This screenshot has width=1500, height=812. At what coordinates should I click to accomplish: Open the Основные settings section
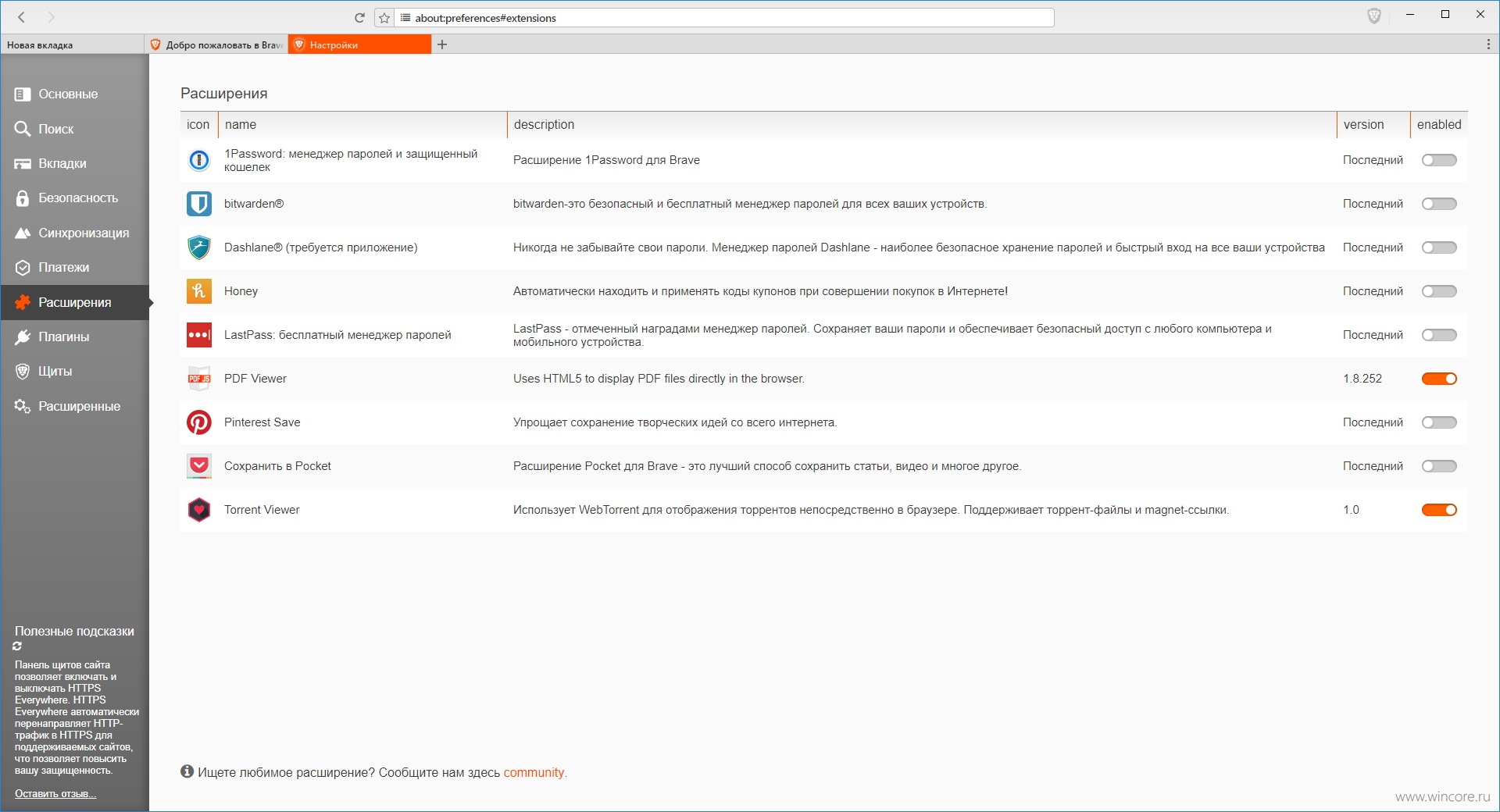(x=75, y=94)
